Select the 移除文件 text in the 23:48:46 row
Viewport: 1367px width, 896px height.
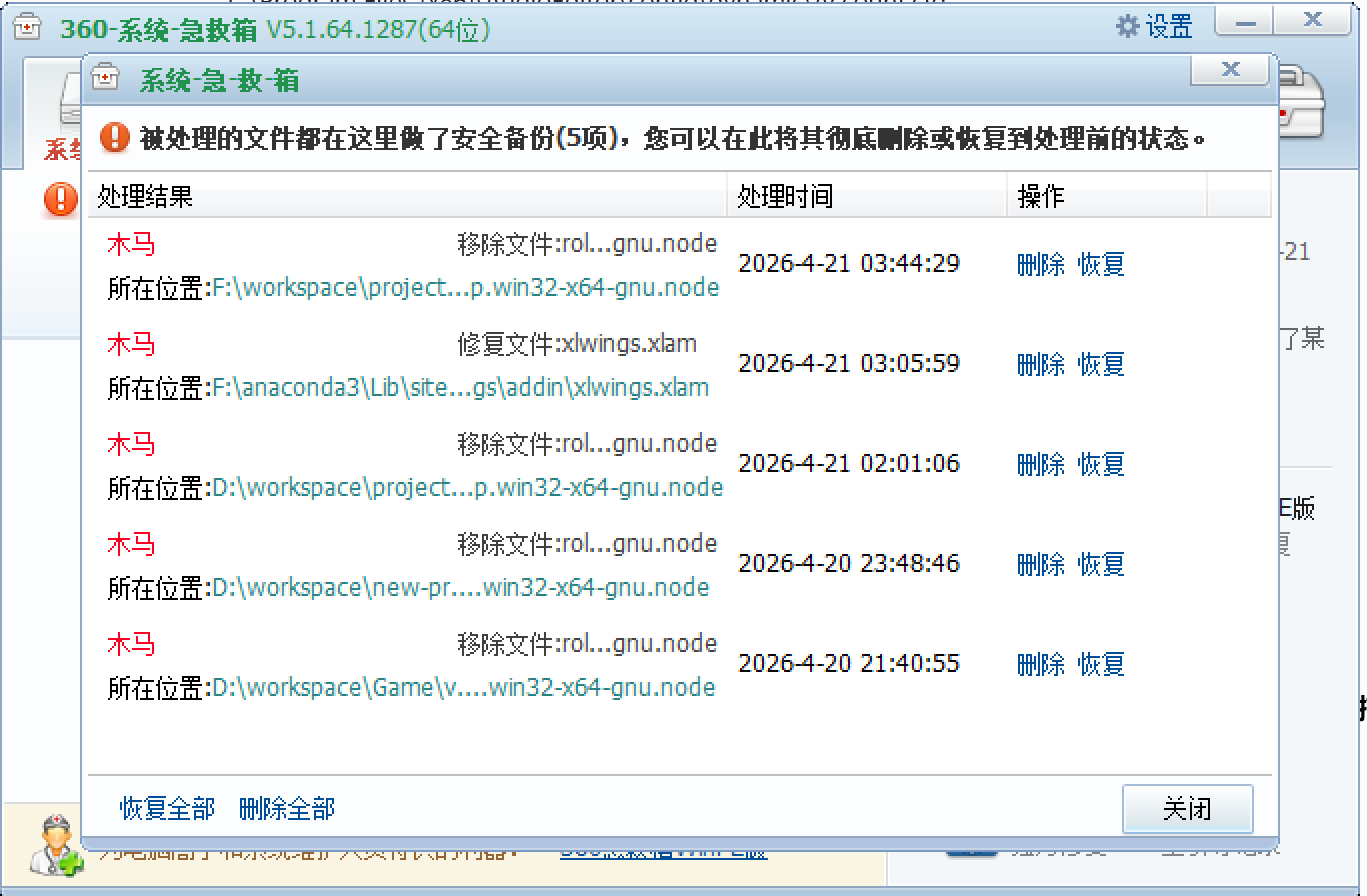tap(587, 544)
